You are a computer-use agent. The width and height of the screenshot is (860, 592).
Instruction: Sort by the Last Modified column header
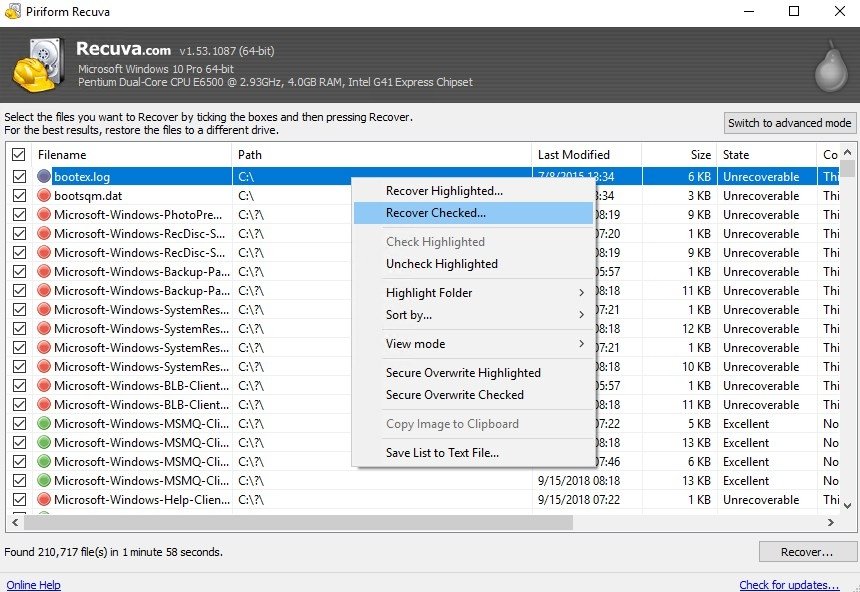point(586,155)
